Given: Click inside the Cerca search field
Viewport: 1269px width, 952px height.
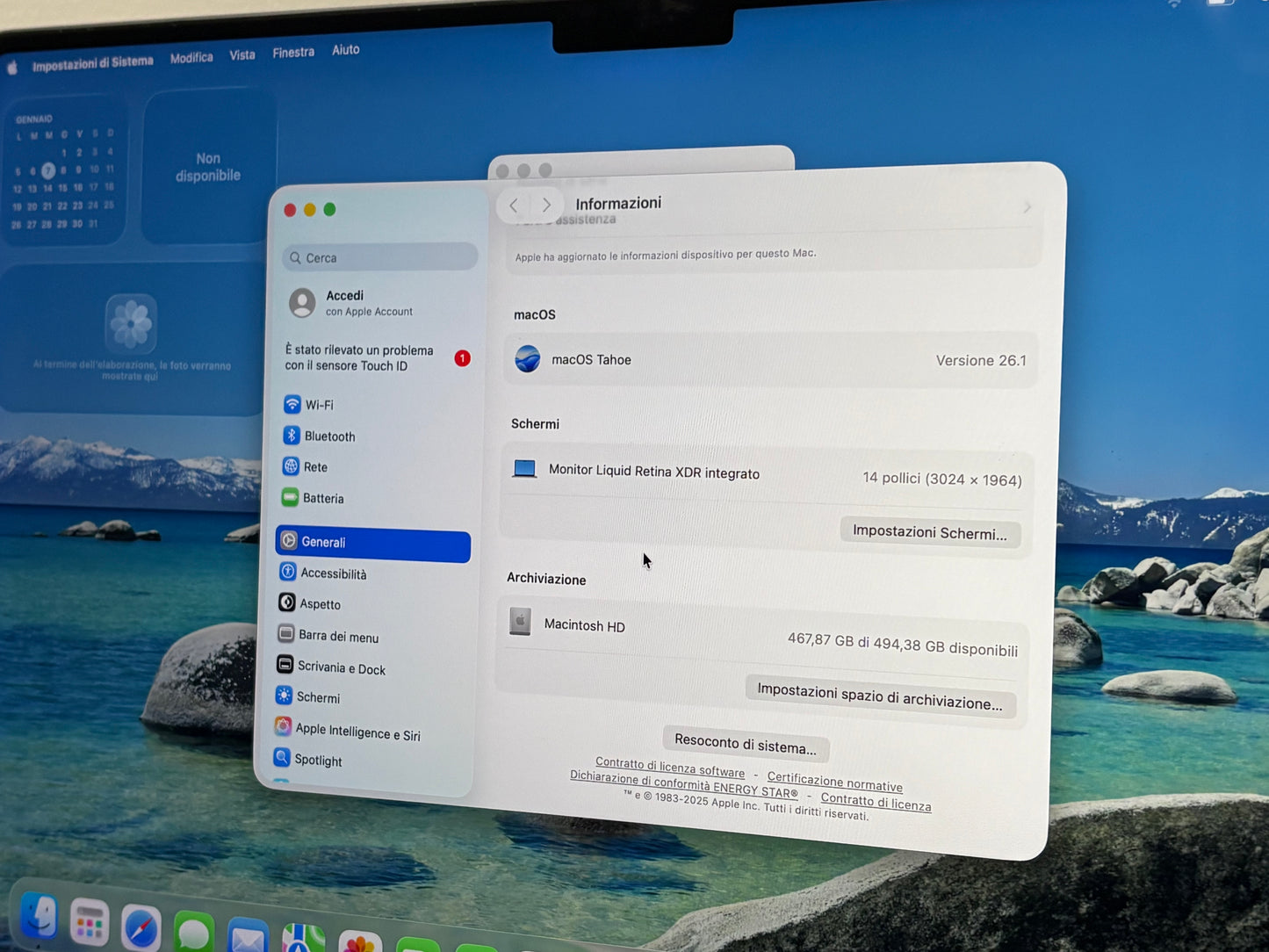Looking at the screenshot, I should pos(379,257).
